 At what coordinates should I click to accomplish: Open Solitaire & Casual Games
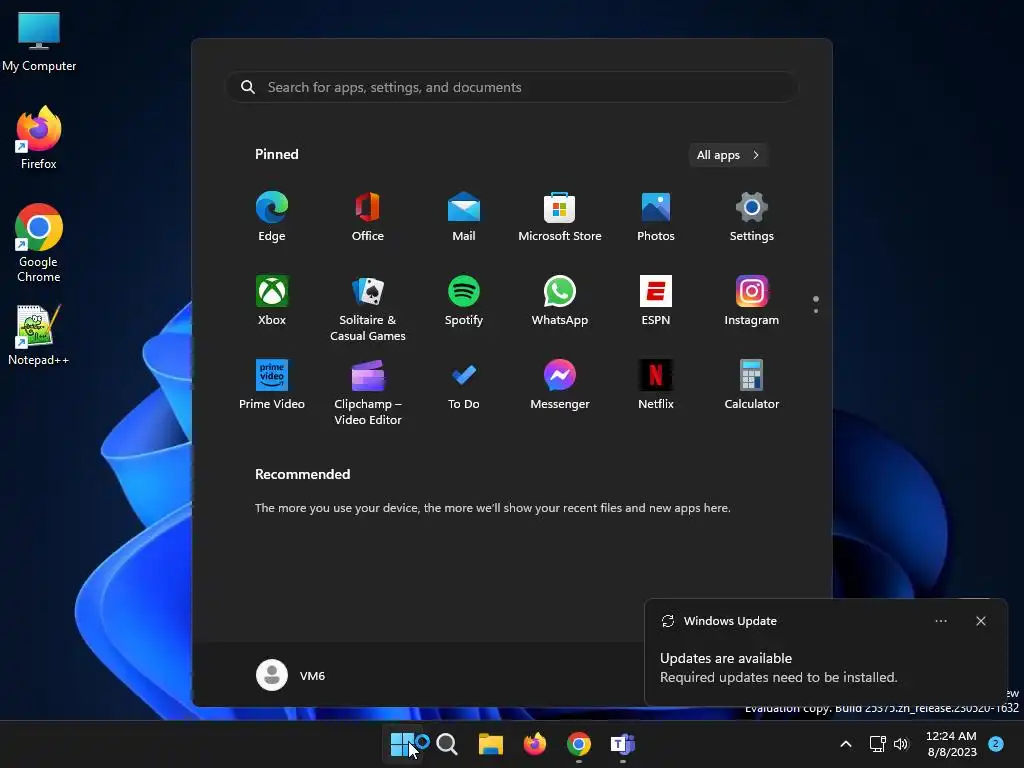click(x=368, y=308)
